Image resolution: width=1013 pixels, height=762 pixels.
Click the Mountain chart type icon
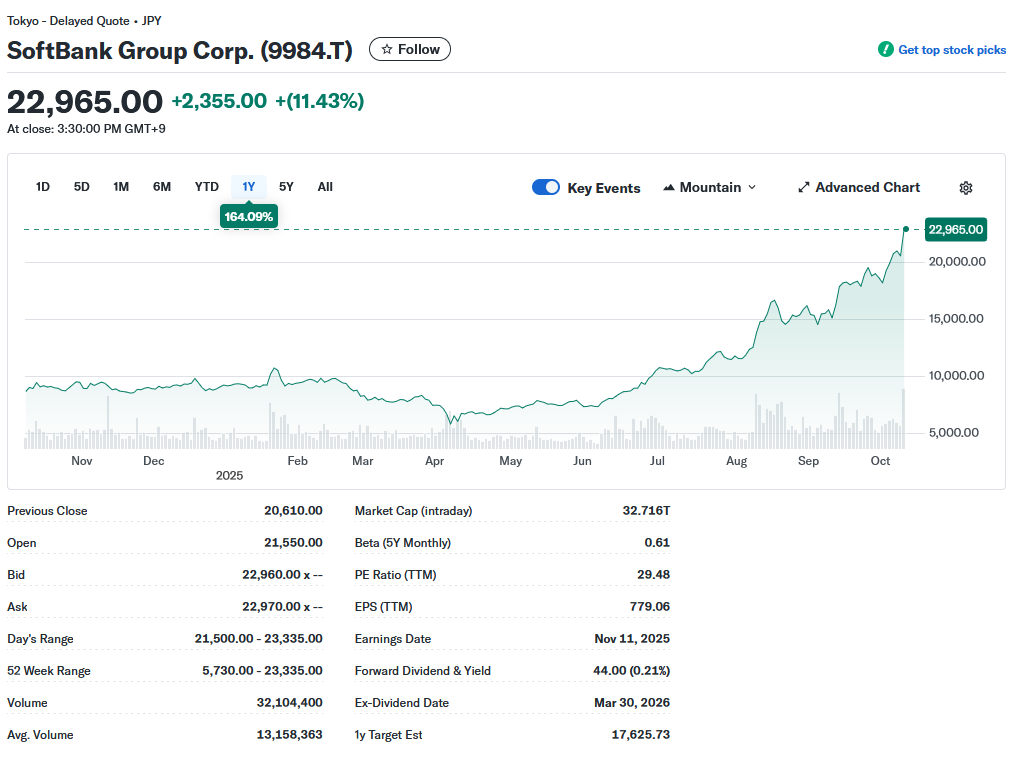pos(669,188)
